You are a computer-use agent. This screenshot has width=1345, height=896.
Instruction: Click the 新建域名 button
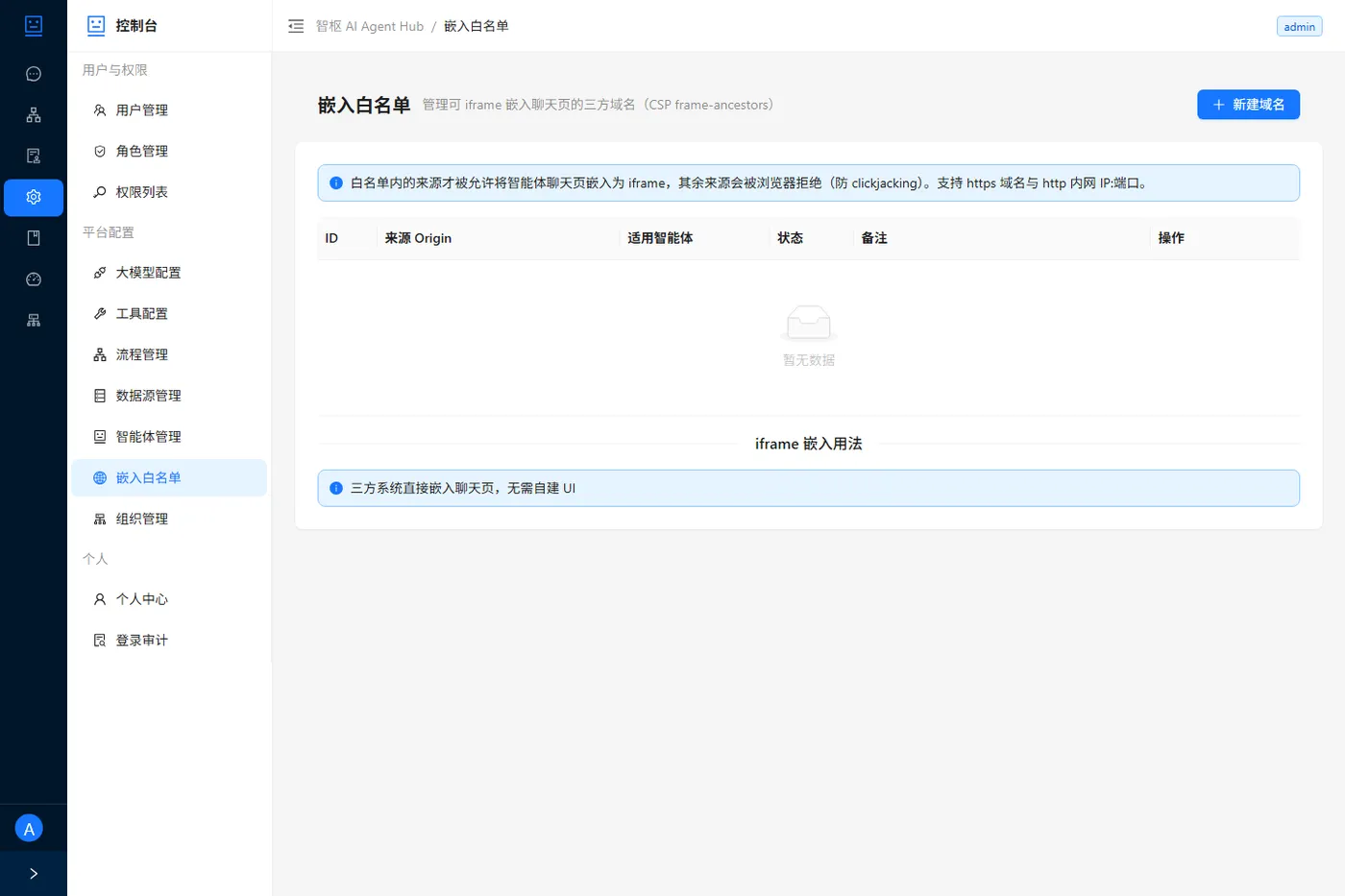(x=1248, y=105)
